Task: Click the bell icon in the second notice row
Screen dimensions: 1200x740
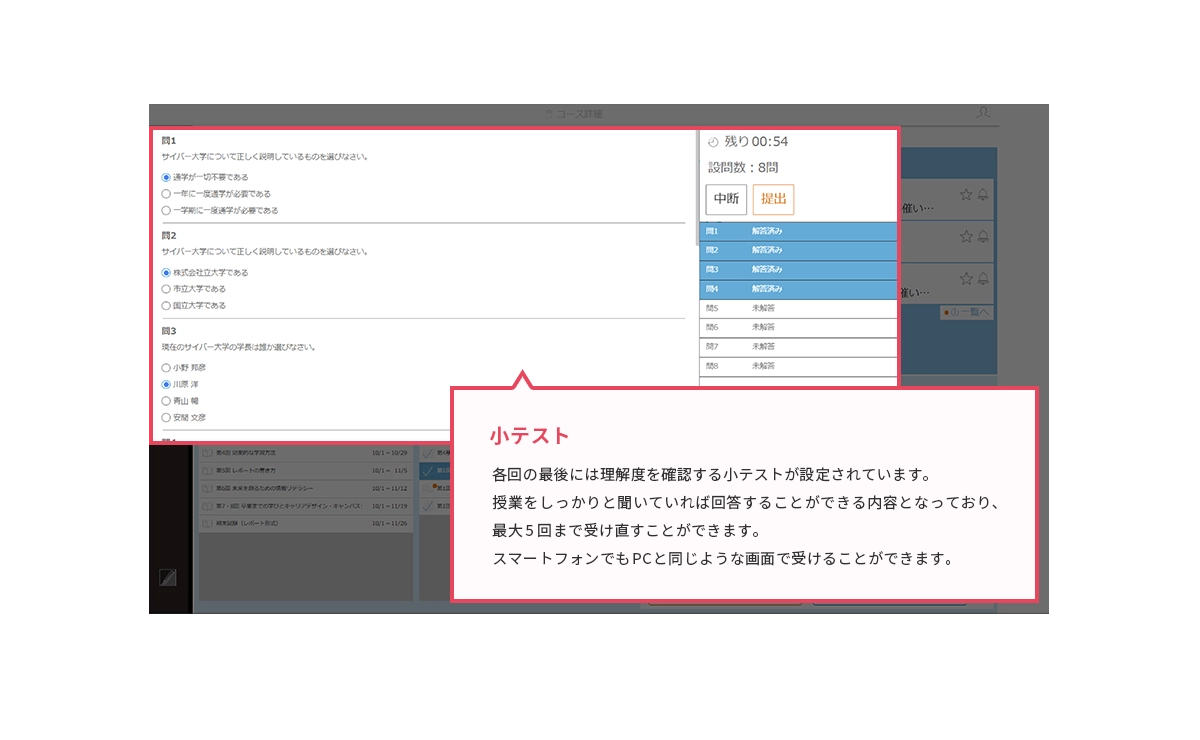Action: point(983,236)
